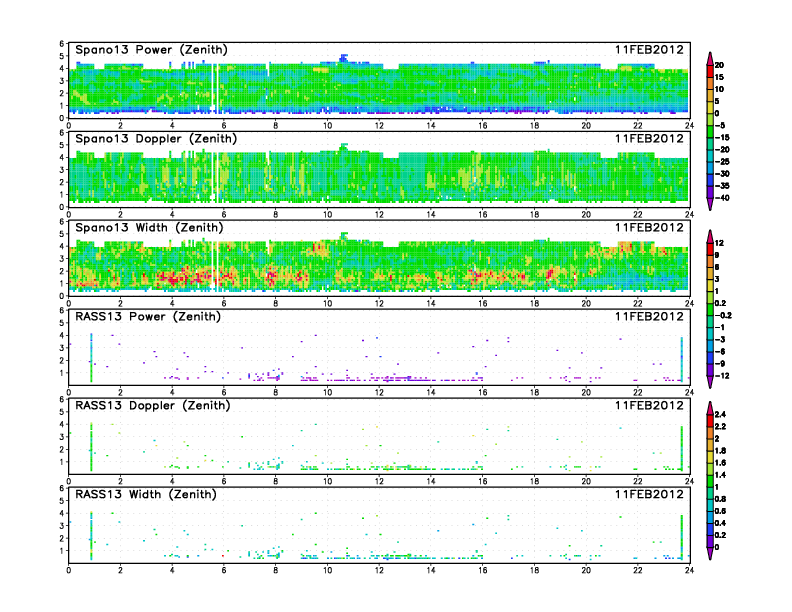Click the pink upper arrowhead of the top colorbar

pyautogui.click(x=710, y=58)
